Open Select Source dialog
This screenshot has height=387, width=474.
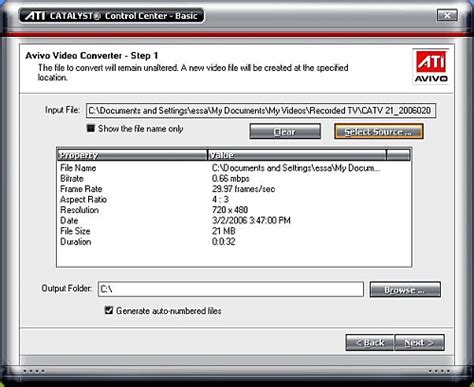pos(379,132)
